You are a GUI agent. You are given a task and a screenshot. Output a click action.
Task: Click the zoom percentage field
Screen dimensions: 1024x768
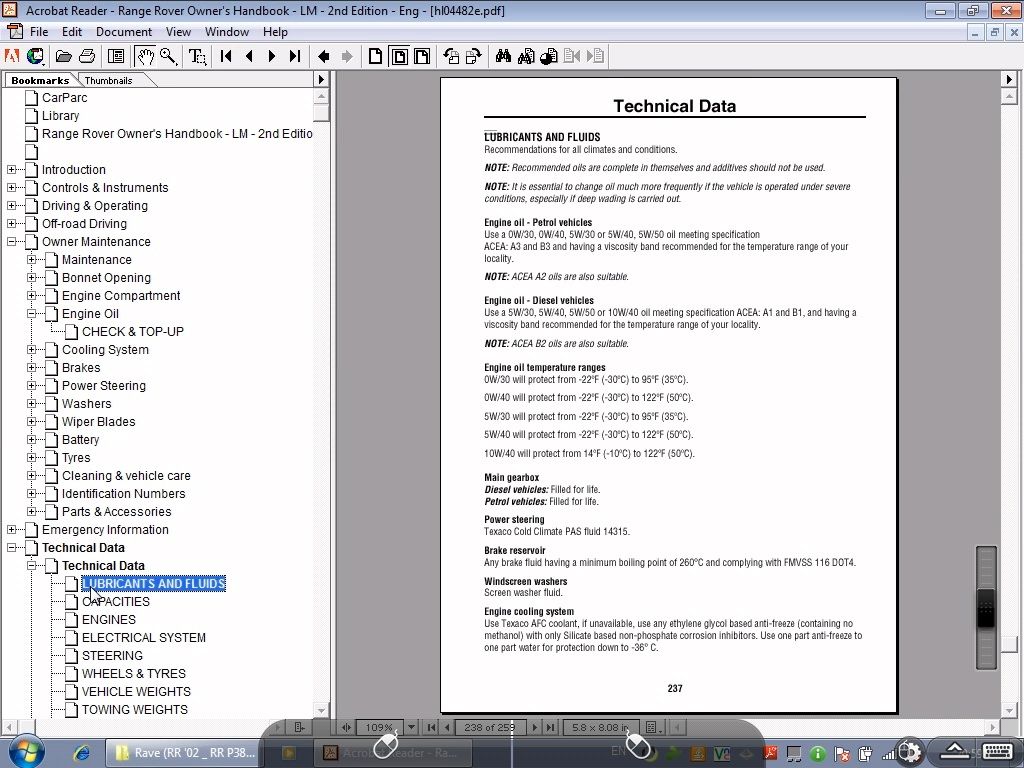[x=379, y=727]
